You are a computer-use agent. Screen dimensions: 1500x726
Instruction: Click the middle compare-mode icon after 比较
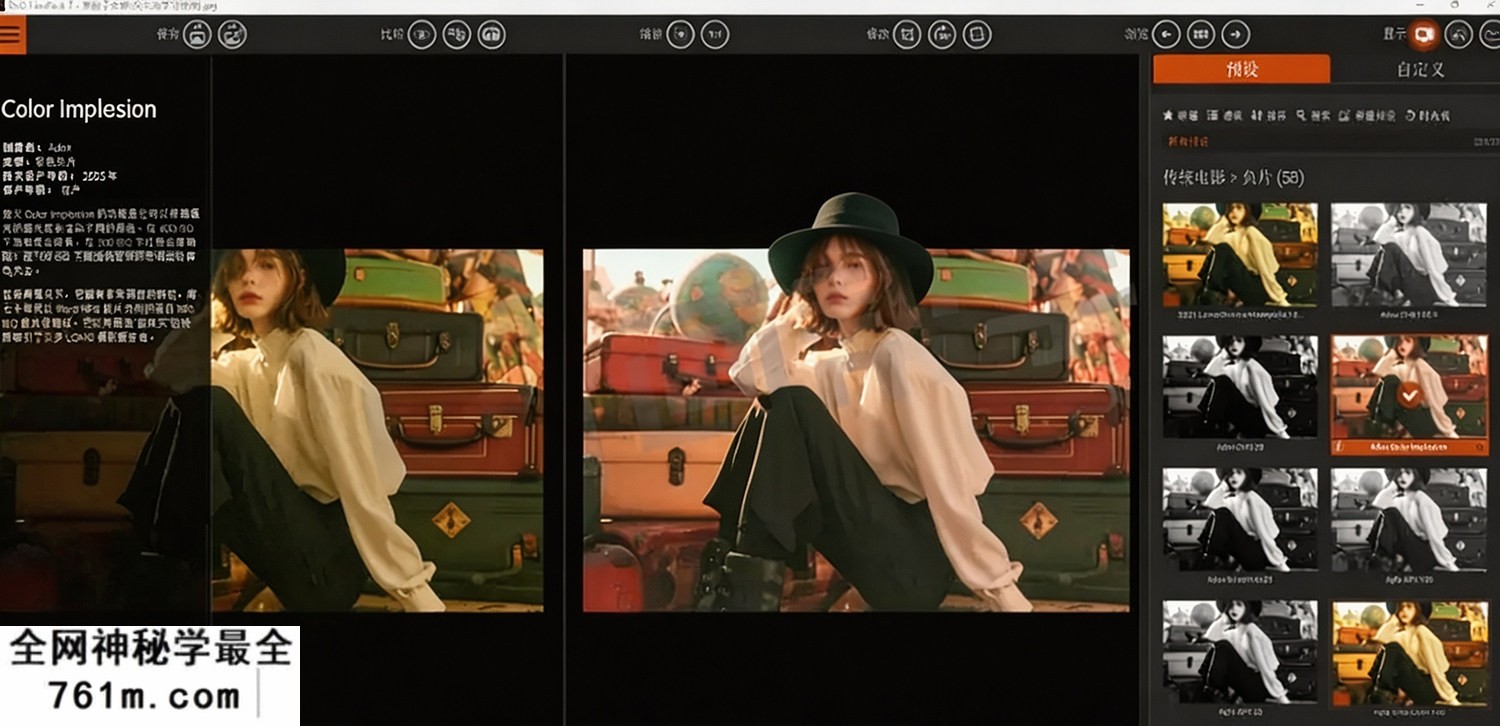(457, 35)
